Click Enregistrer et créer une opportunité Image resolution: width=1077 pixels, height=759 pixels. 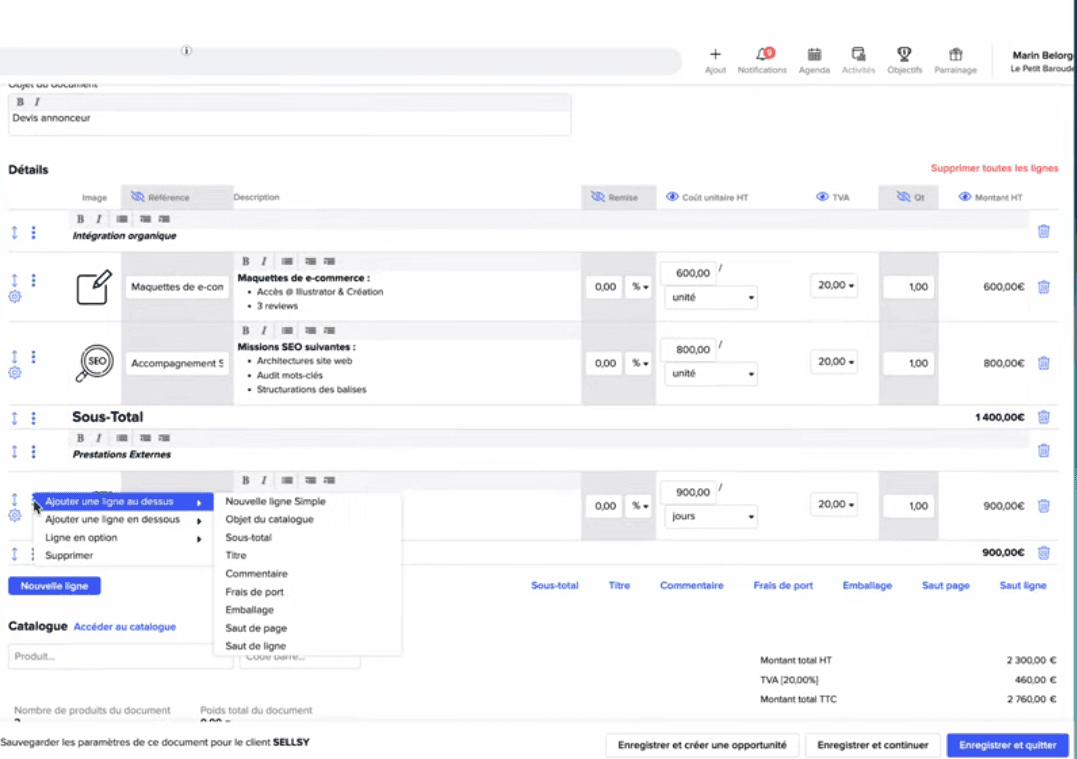point(702,745)
